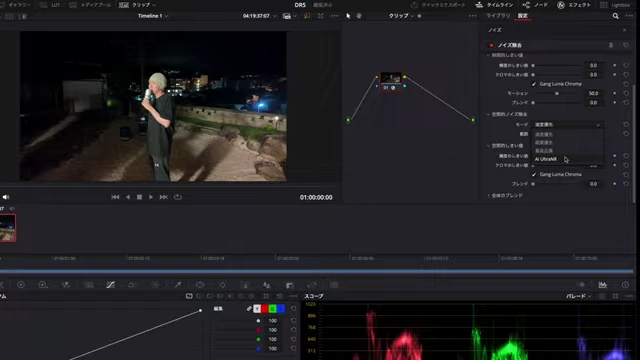The width and height of the screenshot is (640, 360).
Task: Delete the ノイズ除去 effect with trash icon
Action: (611, 45)
